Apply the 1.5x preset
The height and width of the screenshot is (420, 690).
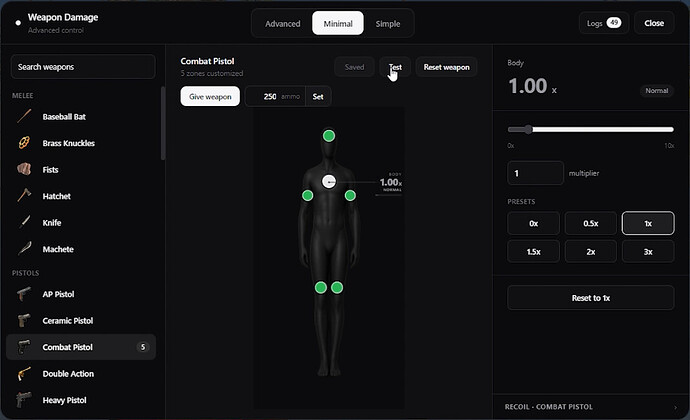[533, 251]
